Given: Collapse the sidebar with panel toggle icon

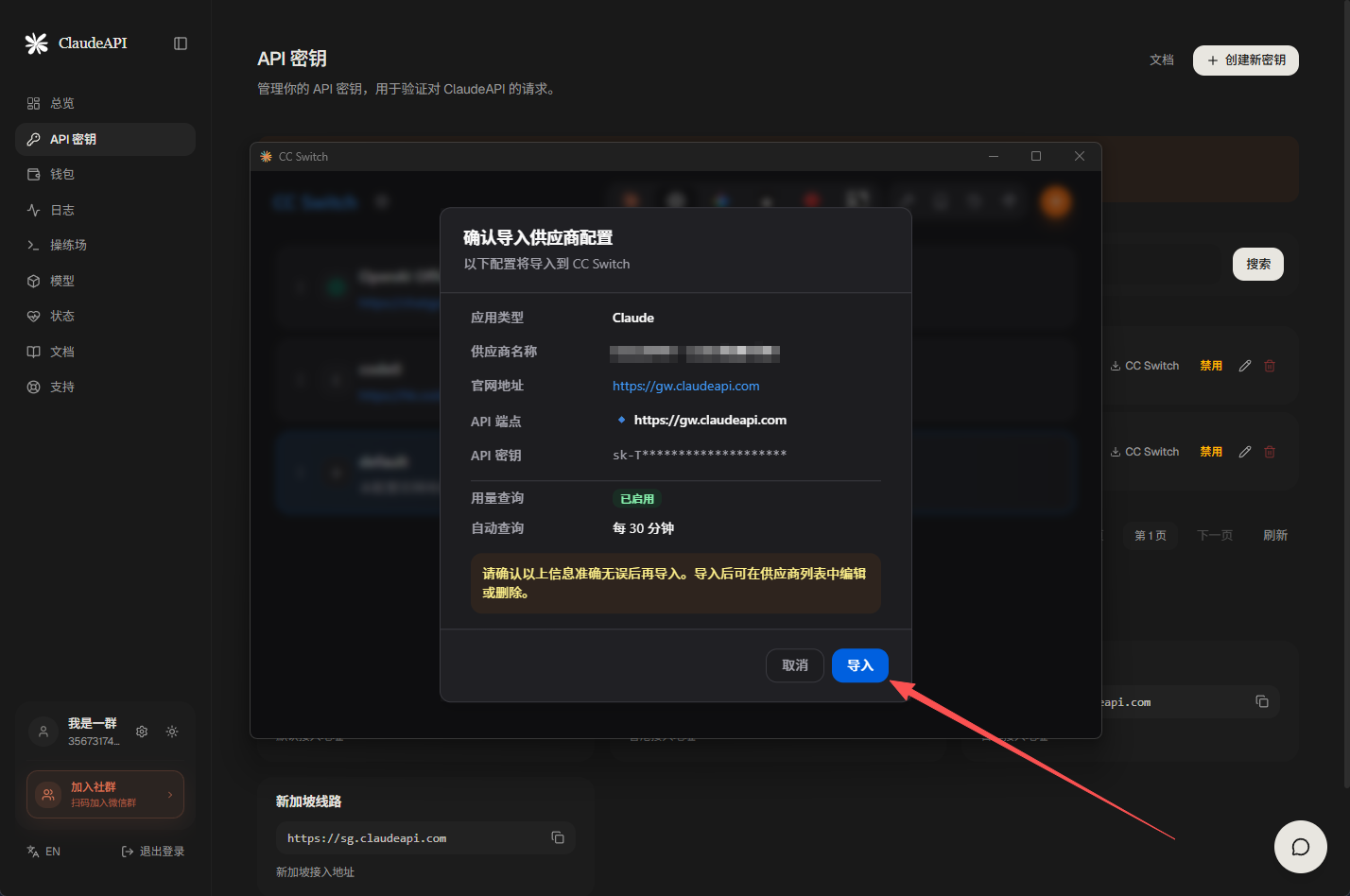Looking at the screenshot, I should [x=181, y=43].
